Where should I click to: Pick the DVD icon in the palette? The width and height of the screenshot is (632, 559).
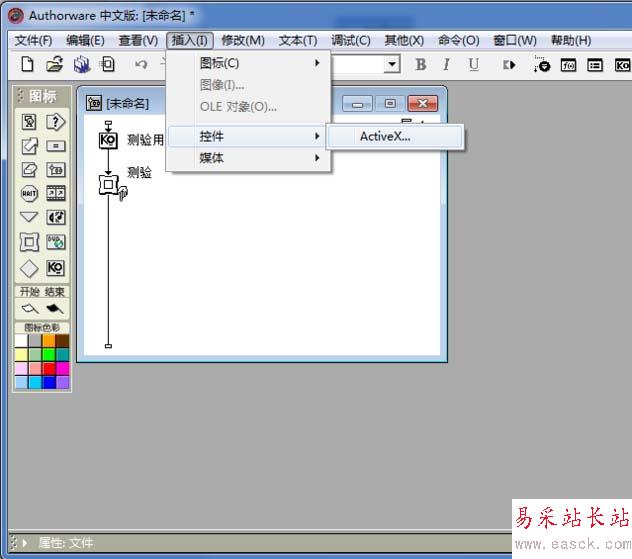pyautogui.click(x=56, y=242)
